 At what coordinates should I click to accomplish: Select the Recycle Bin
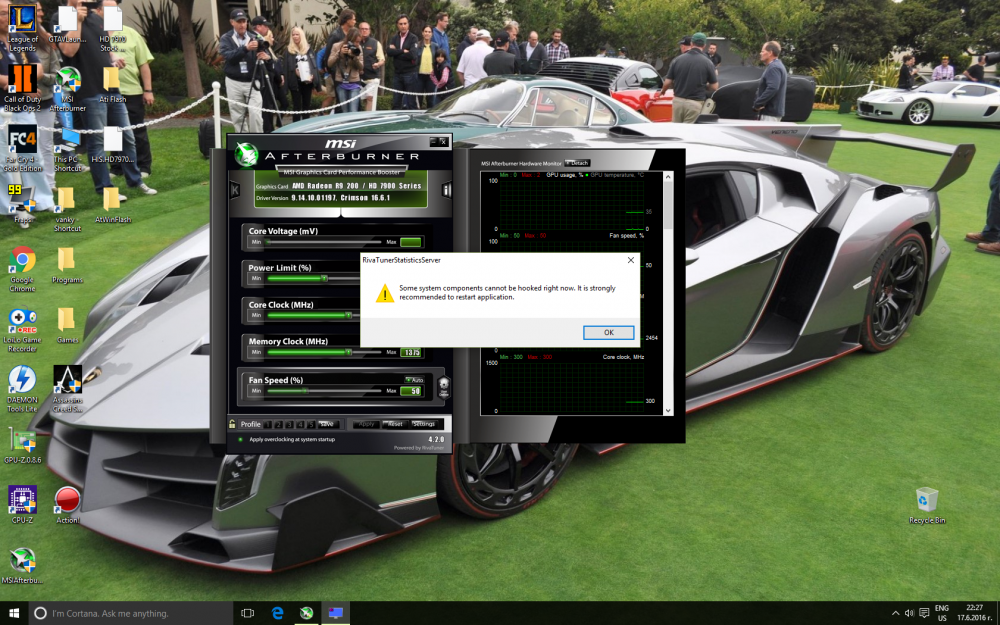927,506
